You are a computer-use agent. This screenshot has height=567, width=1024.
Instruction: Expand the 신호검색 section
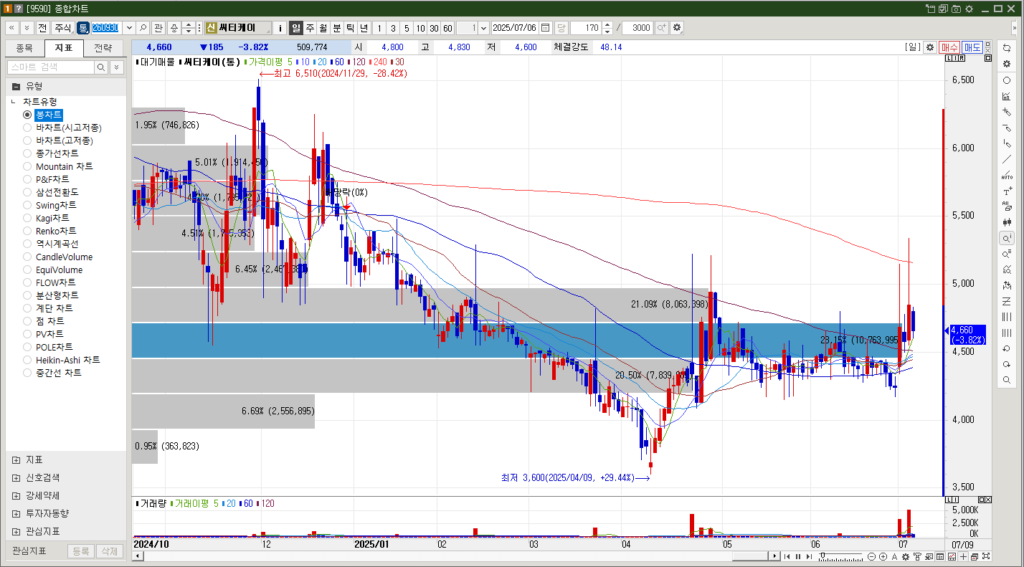coord(16,478)
